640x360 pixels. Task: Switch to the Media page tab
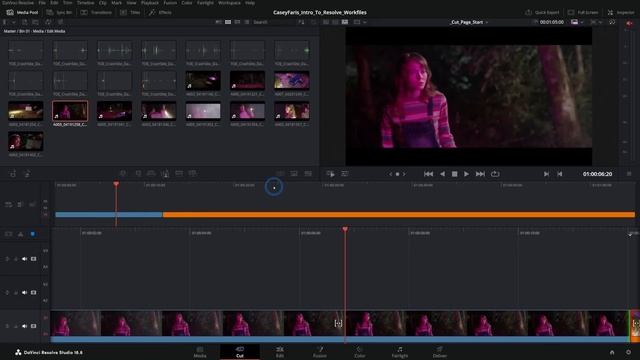[x=200, y=352]
